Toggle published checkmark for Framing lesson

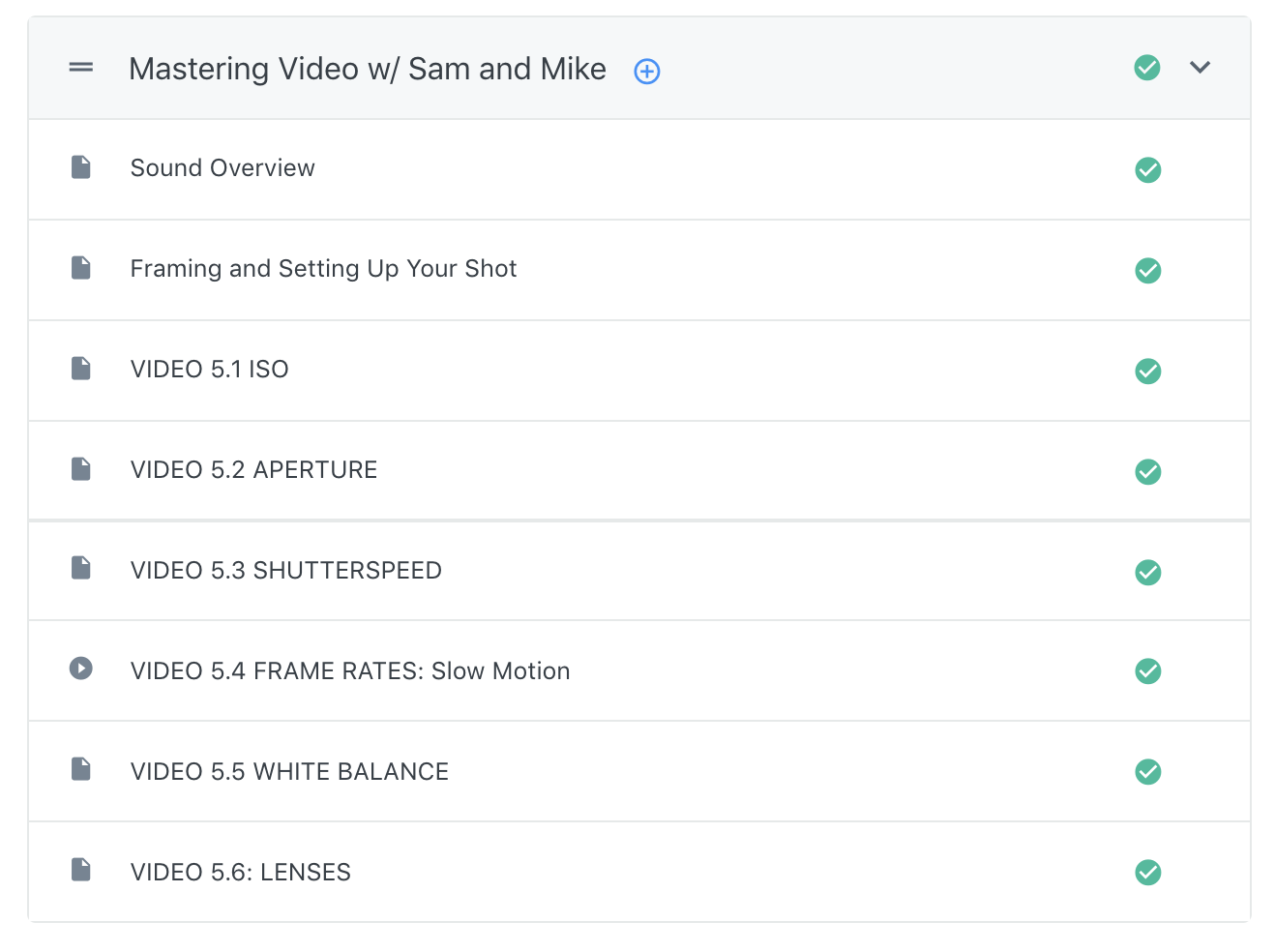click(x=1147, y=271)
